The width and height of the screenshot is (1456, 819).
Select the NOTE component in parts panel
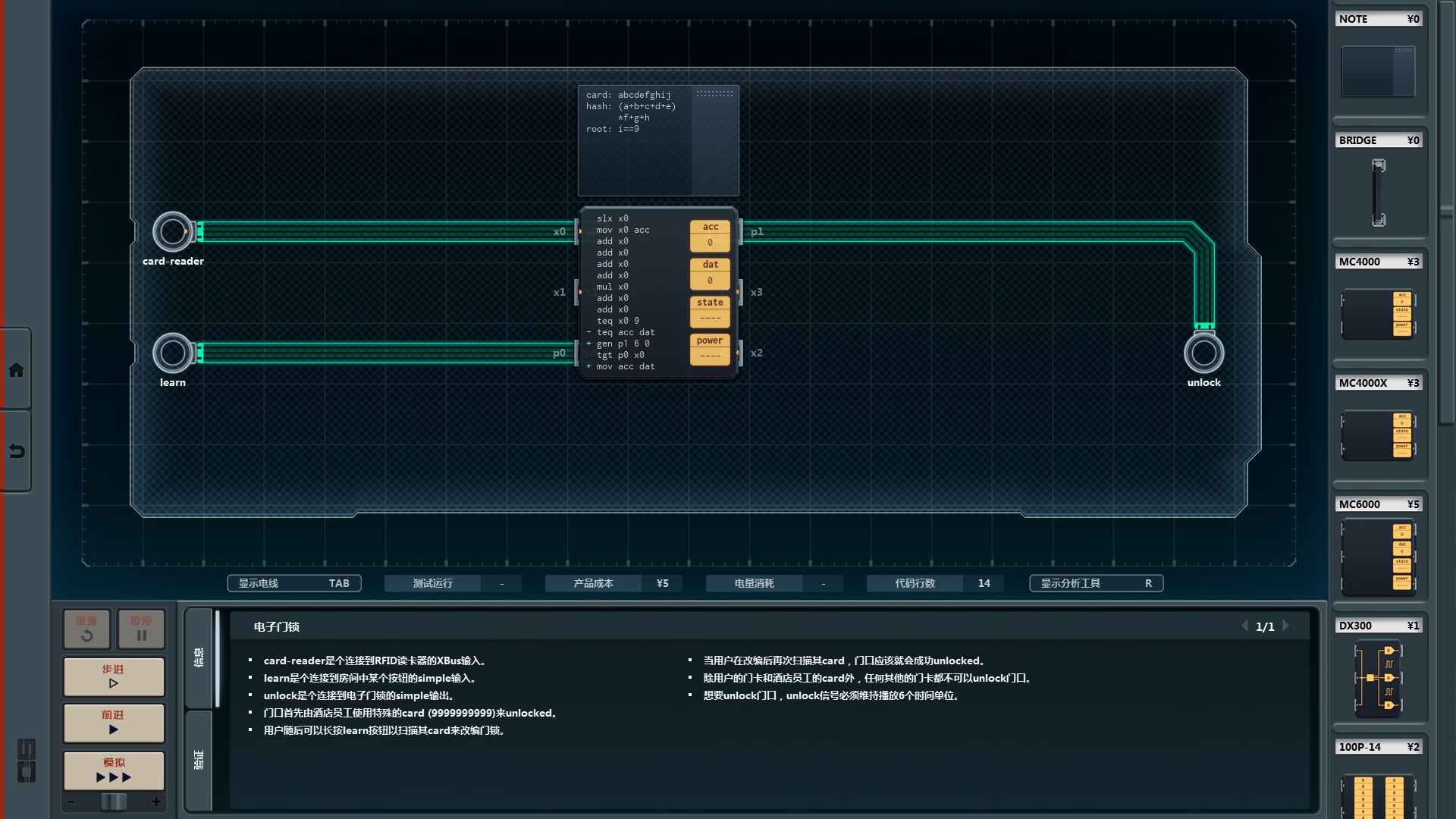point(1378,71)
